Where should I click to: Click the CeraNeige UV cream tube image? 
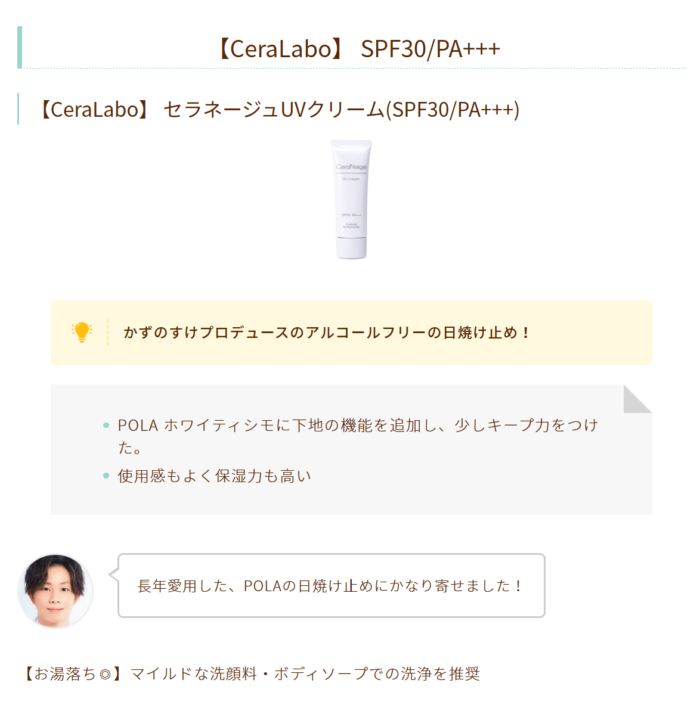click(351, 199)
